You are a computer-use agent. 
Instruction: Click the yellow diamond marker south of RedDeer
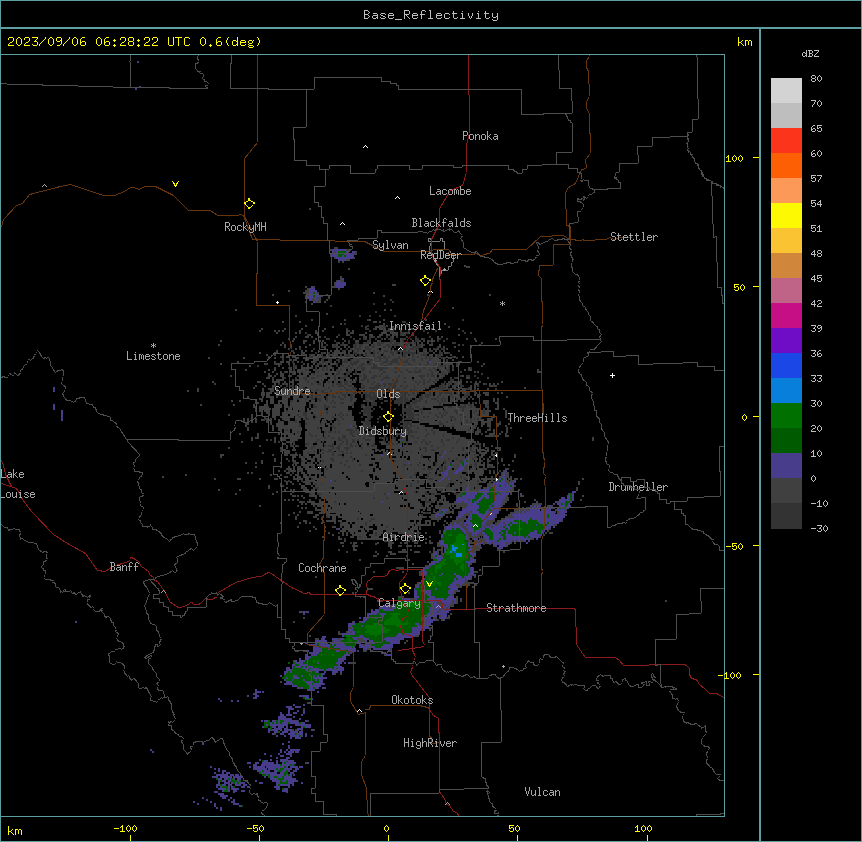pos(425,281)
